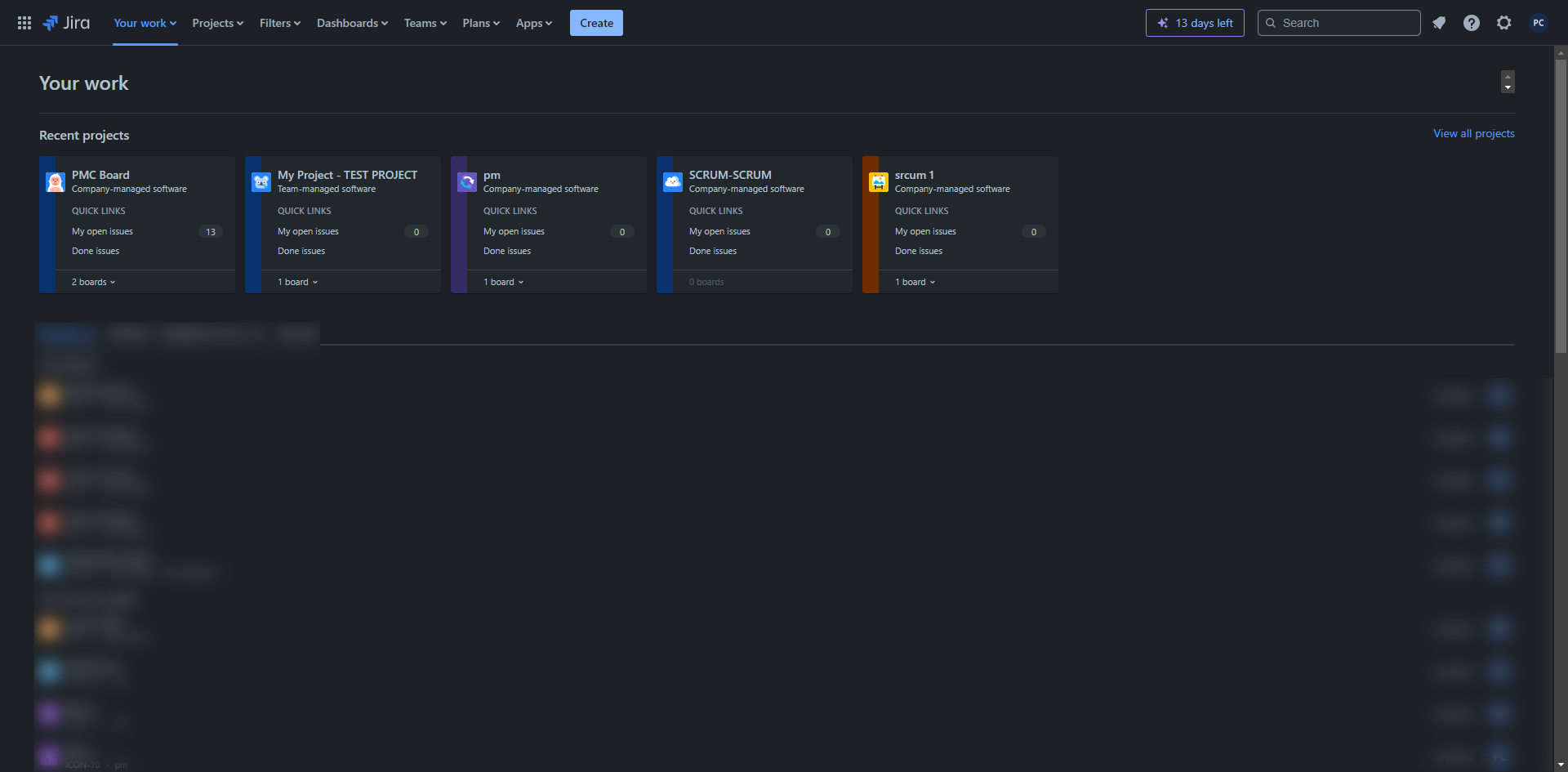Expand the Teams menu
Viewport: 1568px width, 772px height.
pyautogui.click(x=425, y=23)
